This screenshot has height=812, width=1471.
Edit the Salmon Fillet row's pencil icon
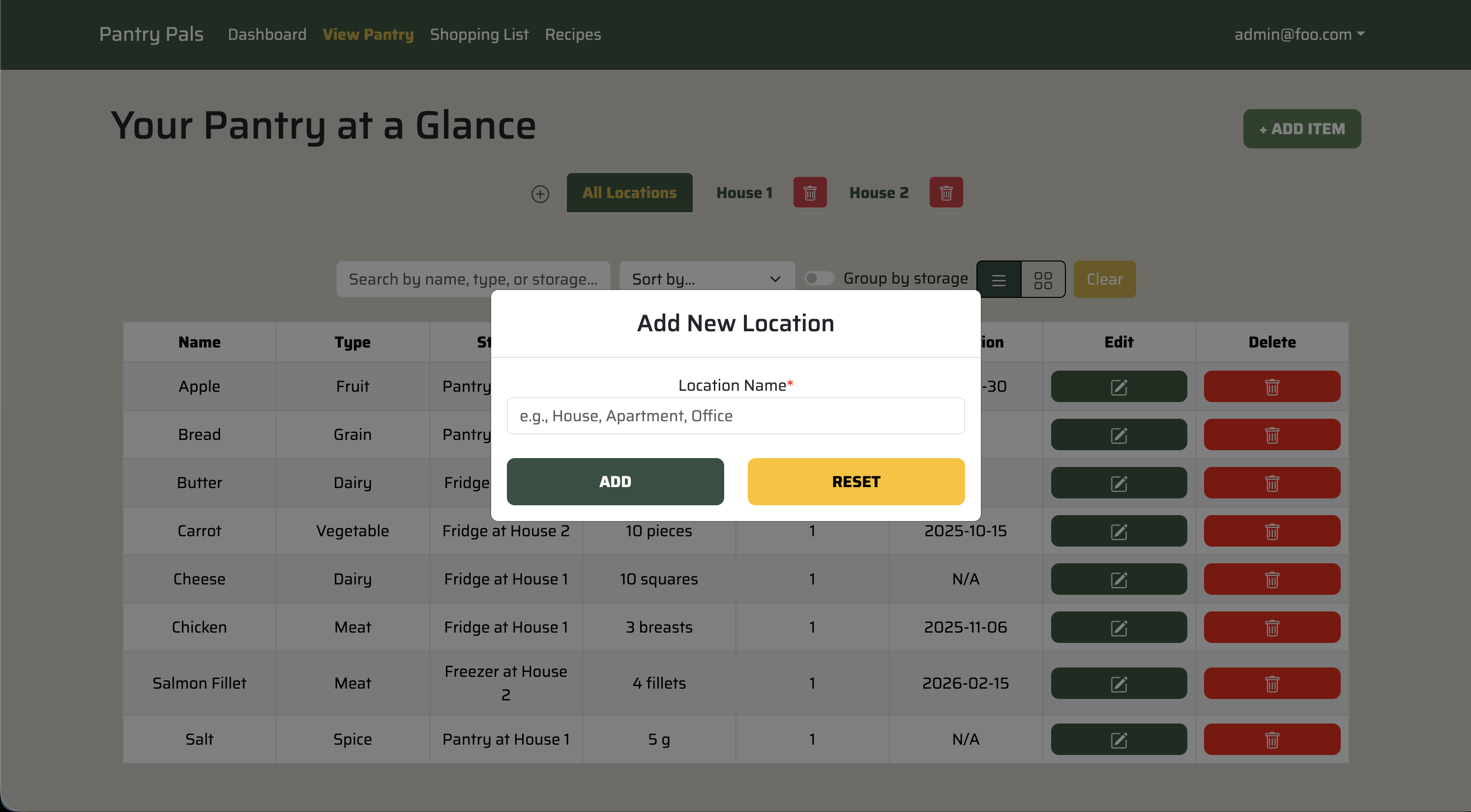[1118, 683]
